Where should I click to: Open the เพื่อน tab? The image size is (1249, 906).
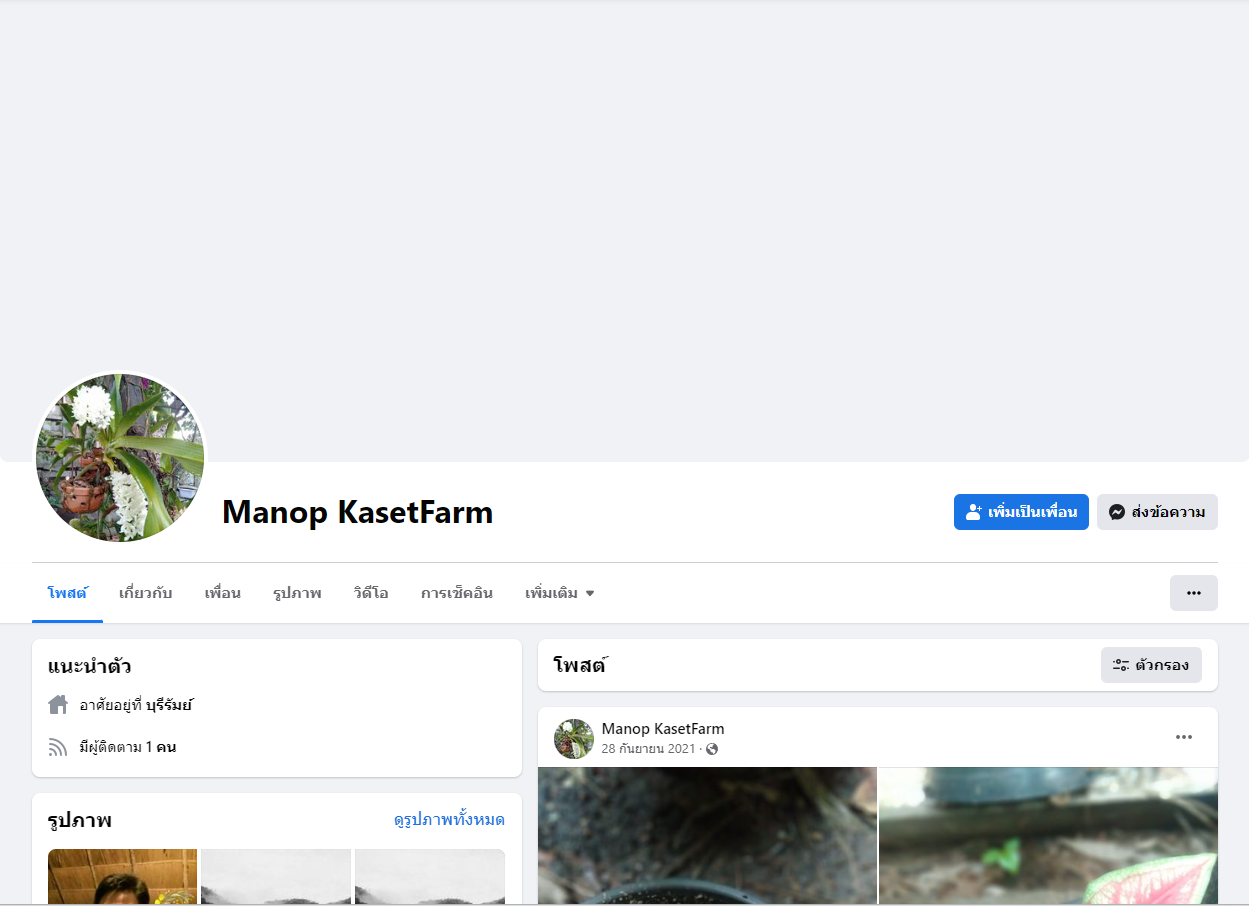pos(222,593)
